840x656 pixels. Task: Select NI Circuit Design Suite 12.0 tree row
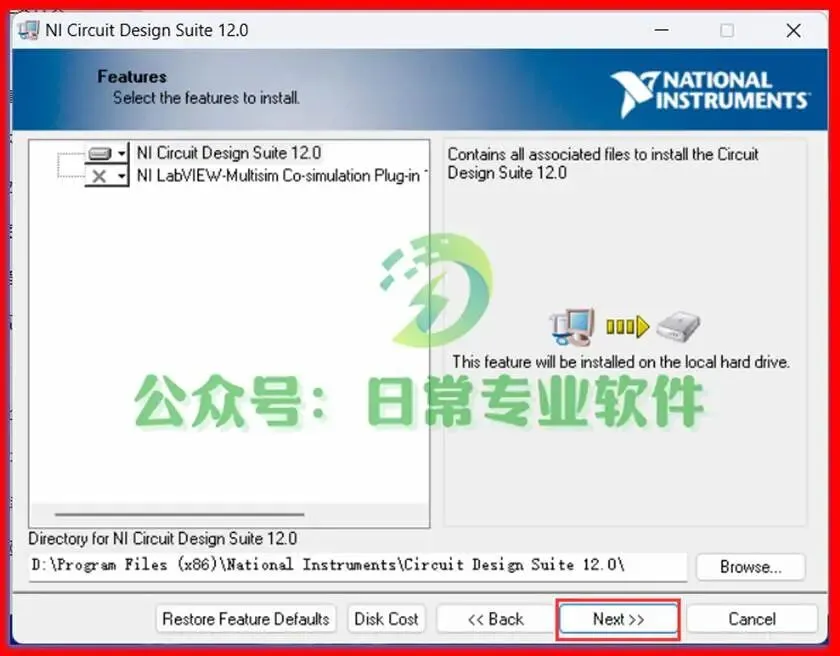click(229, 153)
